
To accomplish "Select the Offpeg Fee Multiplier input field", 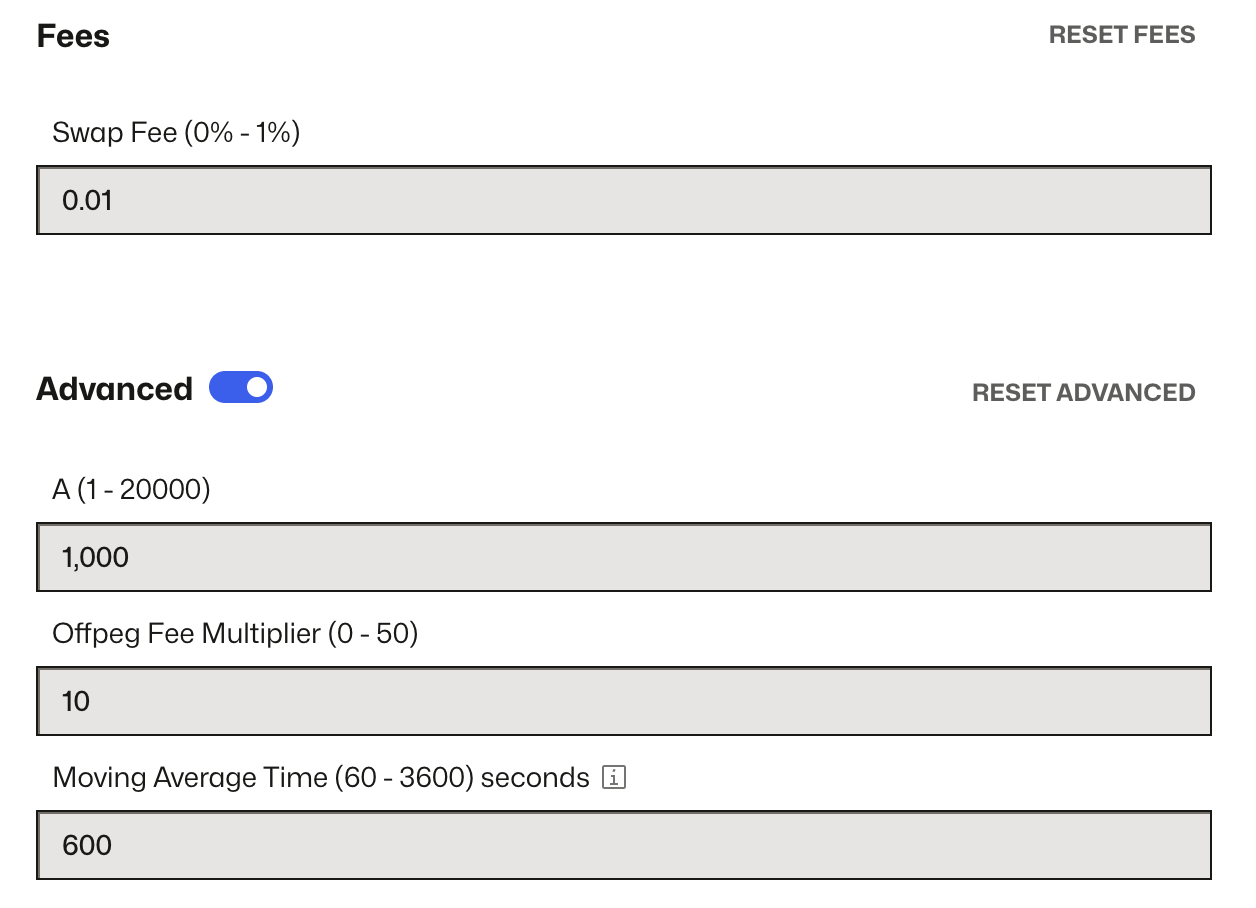I will (623, 701).
